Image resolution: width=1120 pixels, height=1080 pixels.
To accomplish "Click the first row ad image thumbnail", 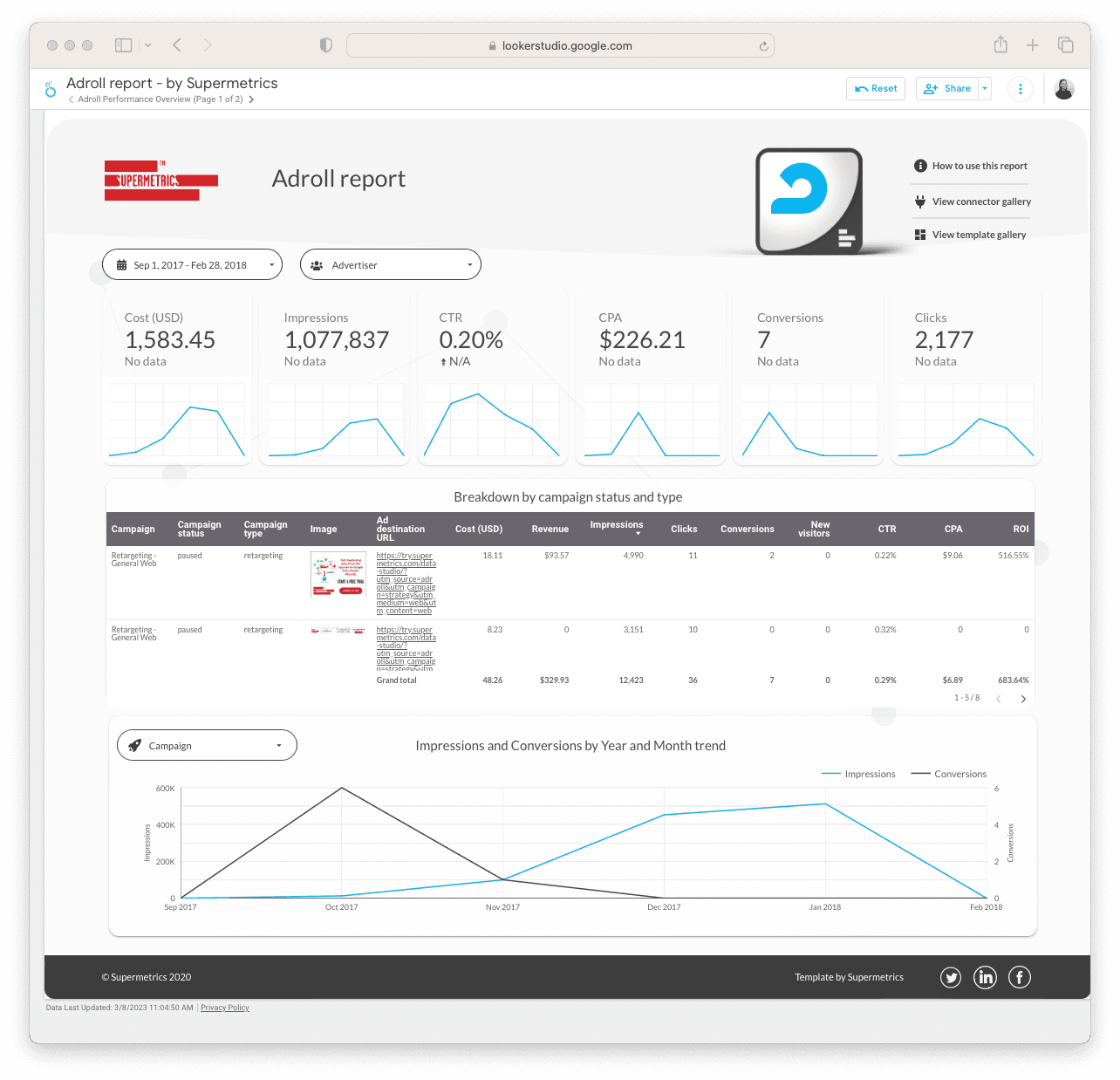I will click(x=338, y=574).
